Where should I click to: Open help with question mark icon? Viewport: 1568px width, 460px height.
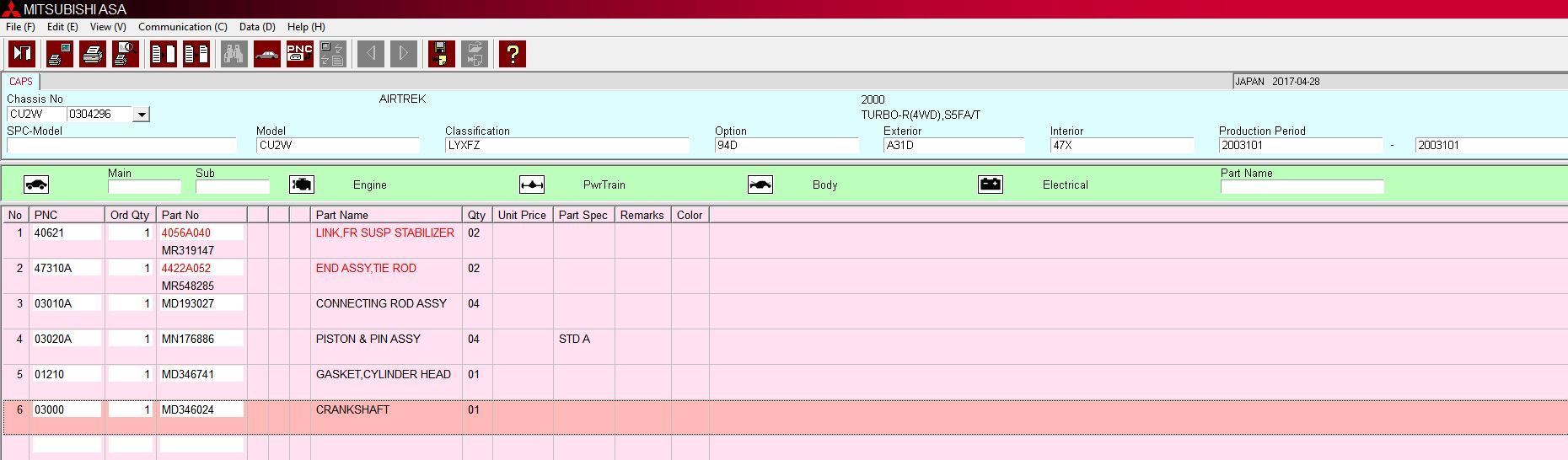coord(512,54)
